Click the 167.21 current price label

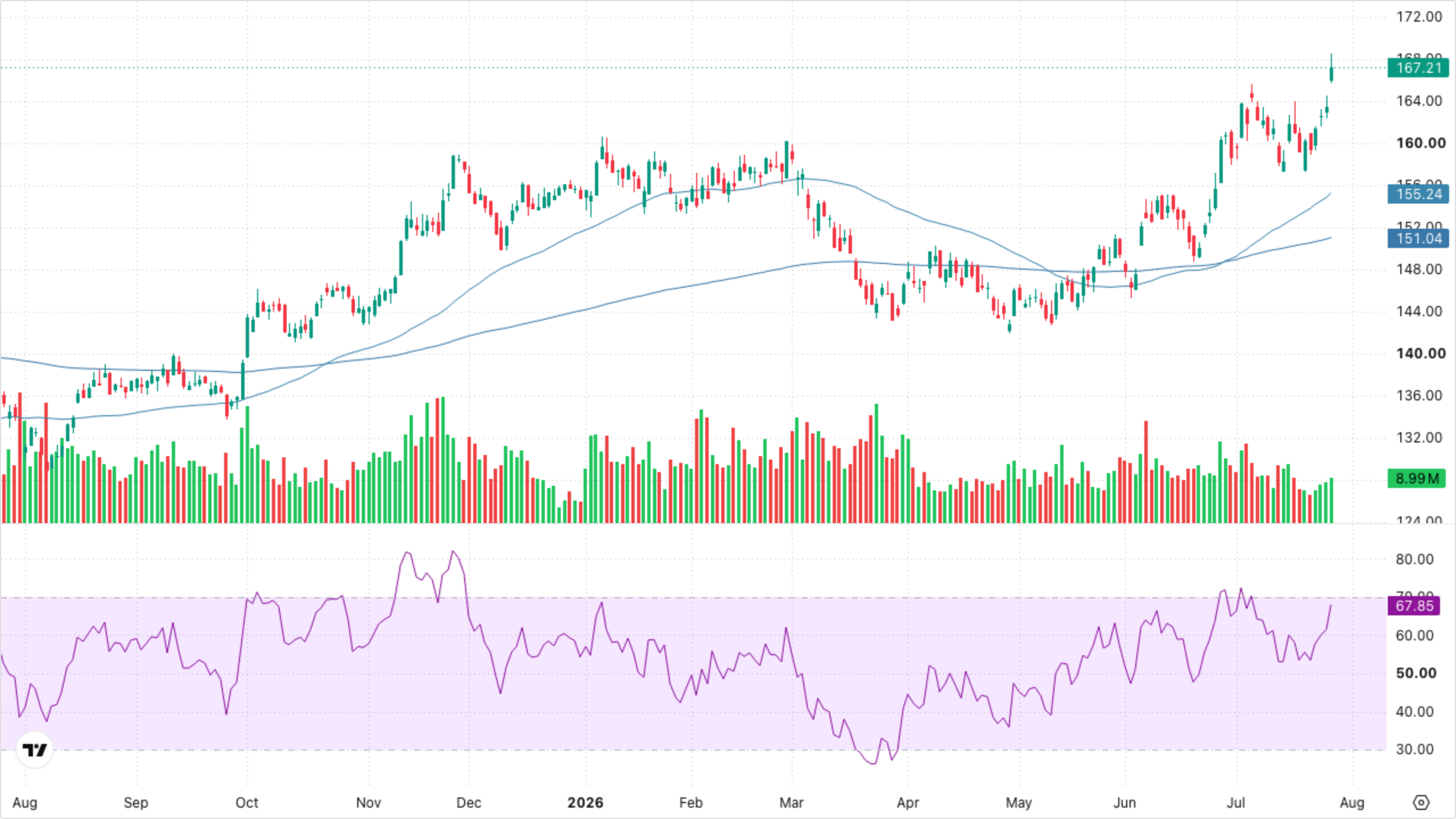point(1418,68)
